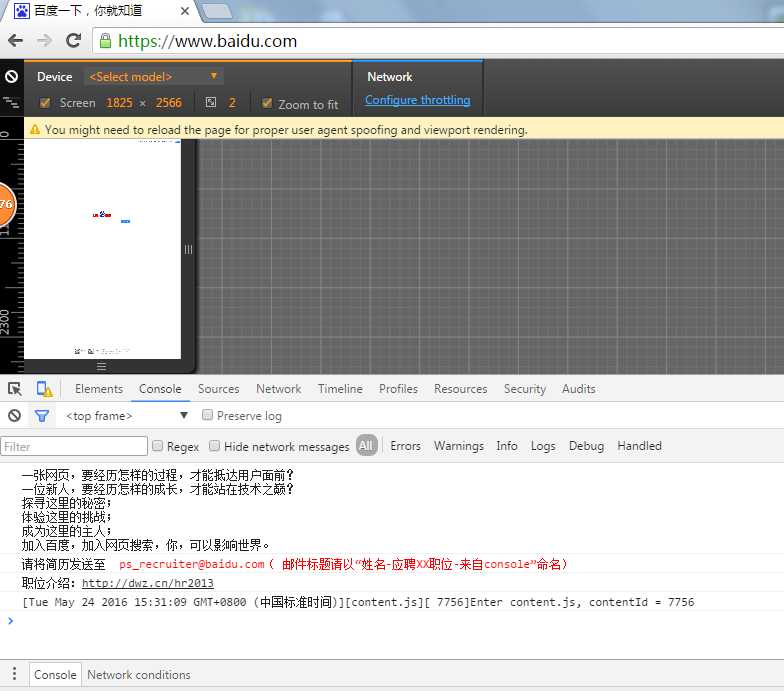The height and width of the screenshot is (691, 784).
Task: Switch to the Timeline tab
Action: (340, 388)
